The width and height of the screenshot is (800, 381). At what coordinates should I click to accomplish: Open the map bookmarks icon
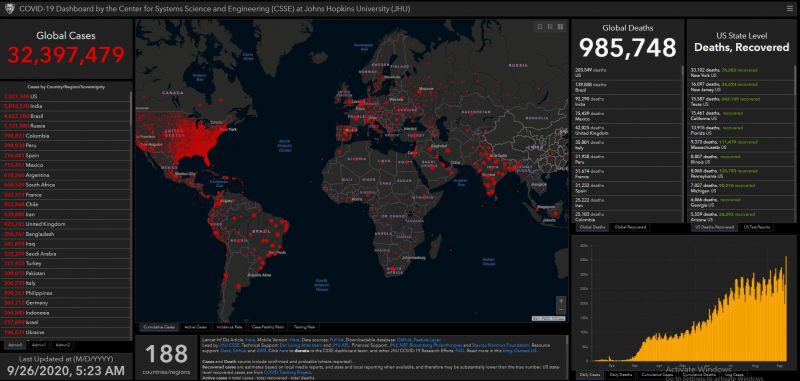tap(540, 27)
